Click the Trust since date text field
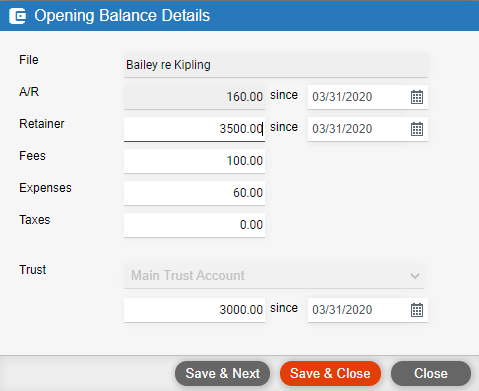The height and width of the screenshot is (391, 479). (358, 310)
